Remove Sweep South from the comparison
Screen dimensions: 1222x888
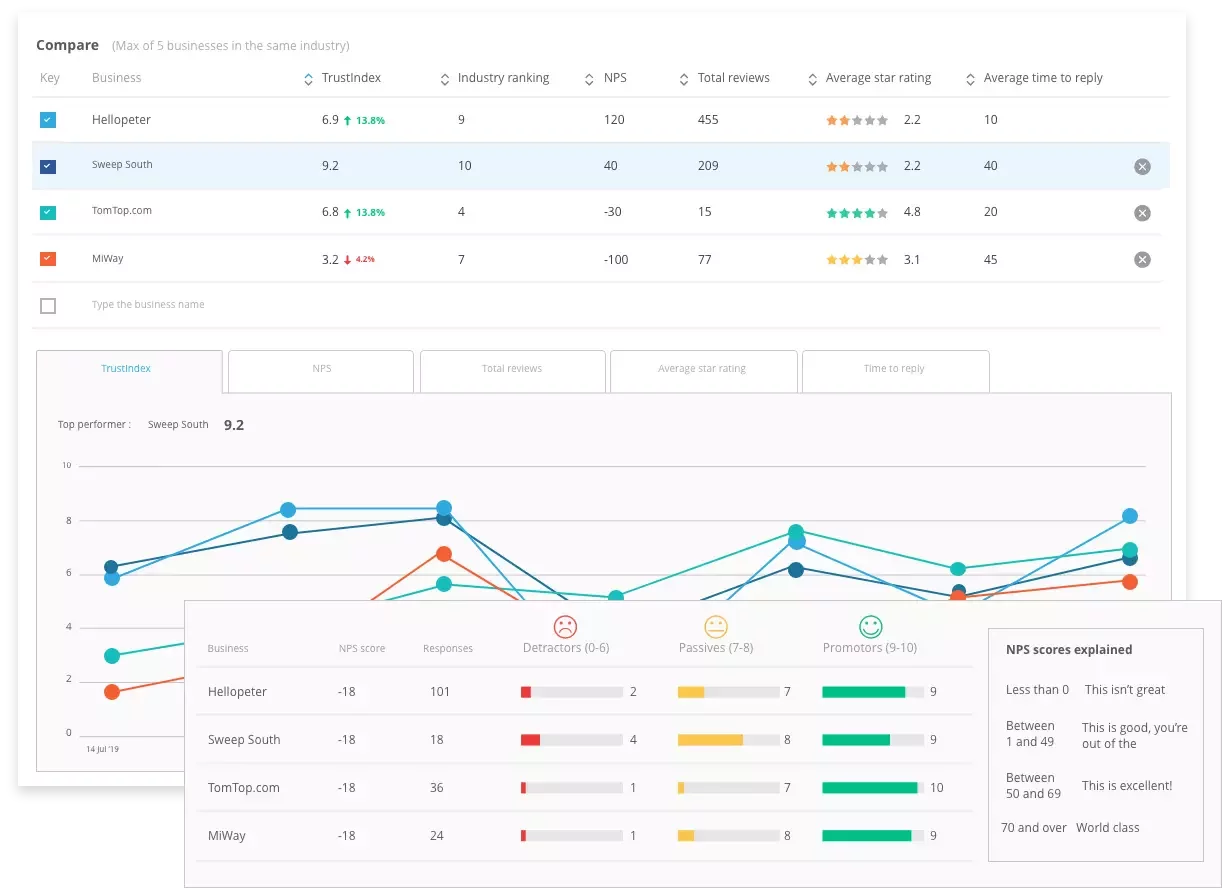1142,166
